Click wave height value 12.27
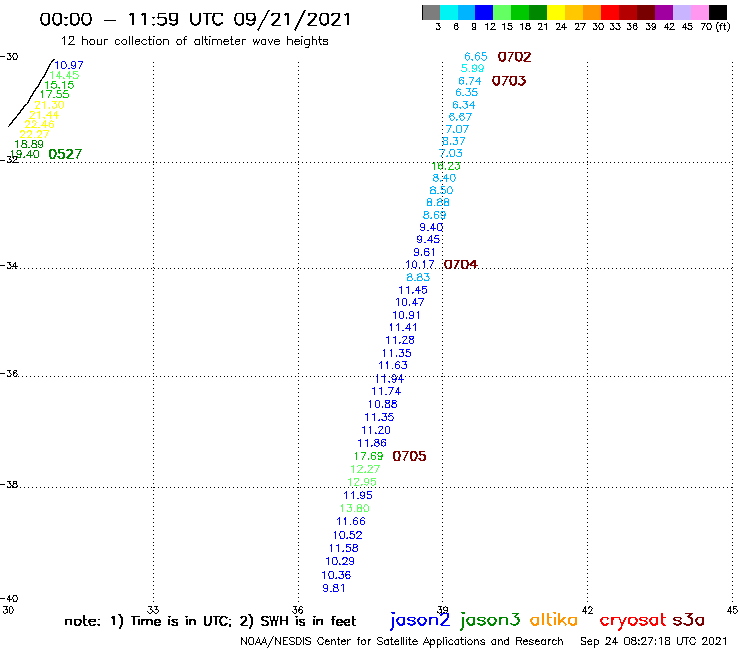Viewport: 740px width, 650px height. [x=365, y=469]
